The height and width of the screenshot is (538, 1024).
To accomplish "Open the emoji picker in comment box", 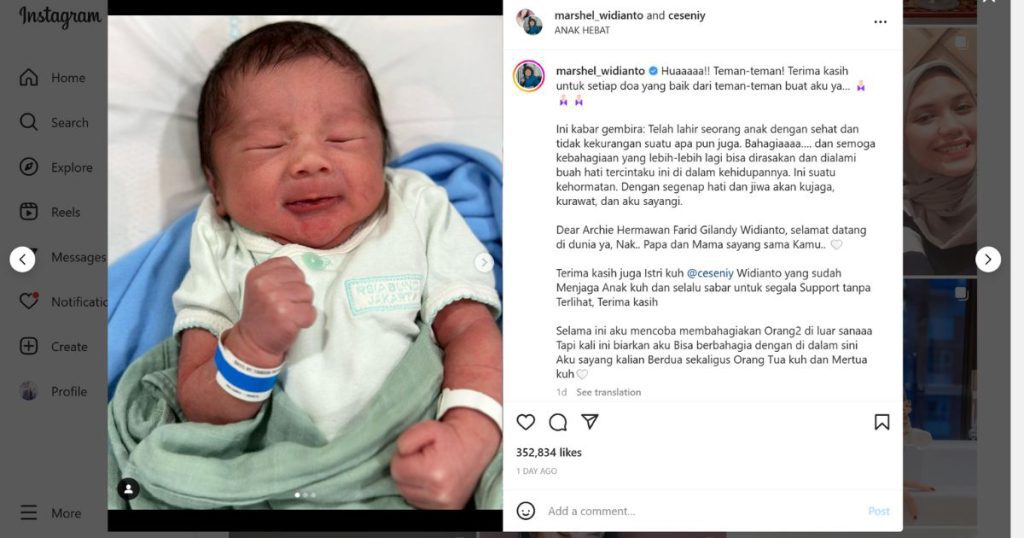I will (526, 511).
